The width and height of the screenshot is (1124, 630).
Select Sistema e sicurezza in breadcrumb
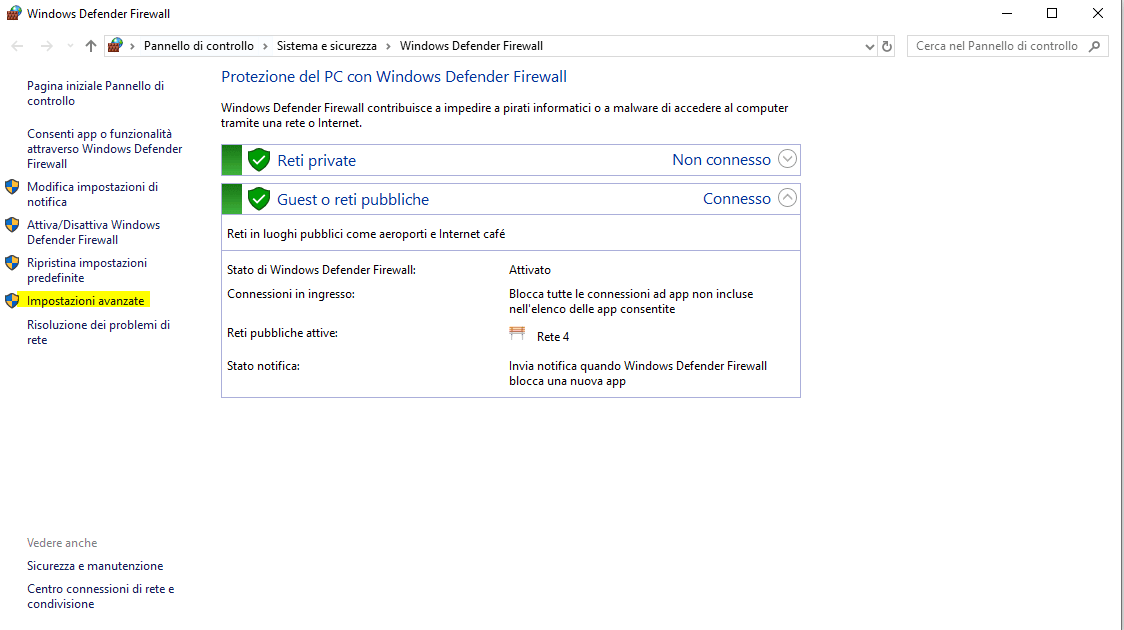pyautogui.click(x=326, y=46)
